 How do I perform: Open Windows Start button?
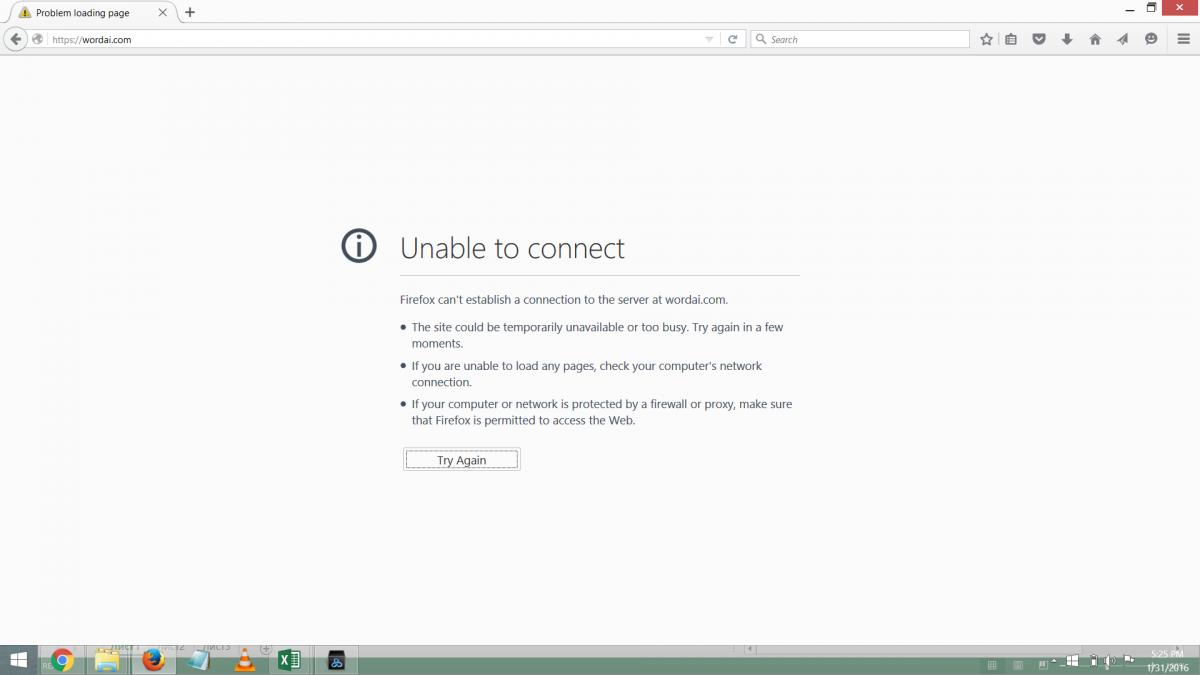[18, 660]
